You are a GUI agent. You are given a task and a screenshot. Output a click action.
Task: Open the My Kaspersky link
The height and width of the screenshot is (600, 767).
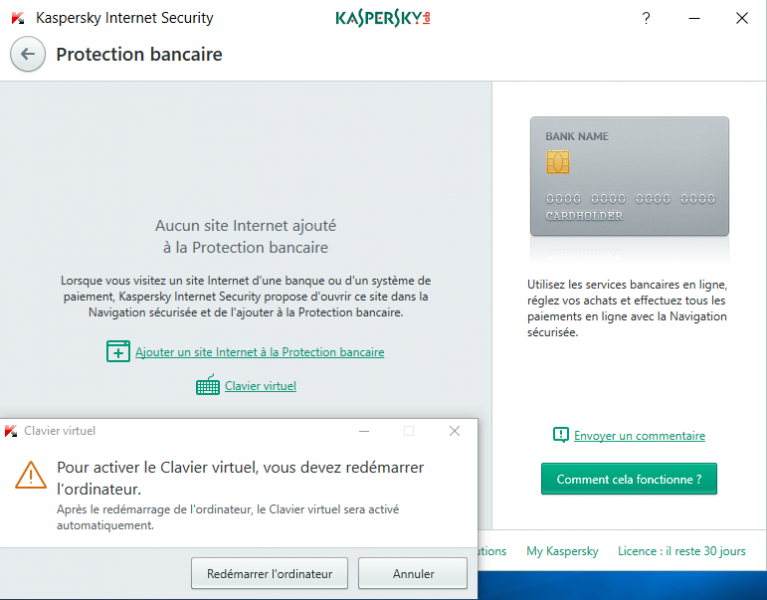[562, 551]
